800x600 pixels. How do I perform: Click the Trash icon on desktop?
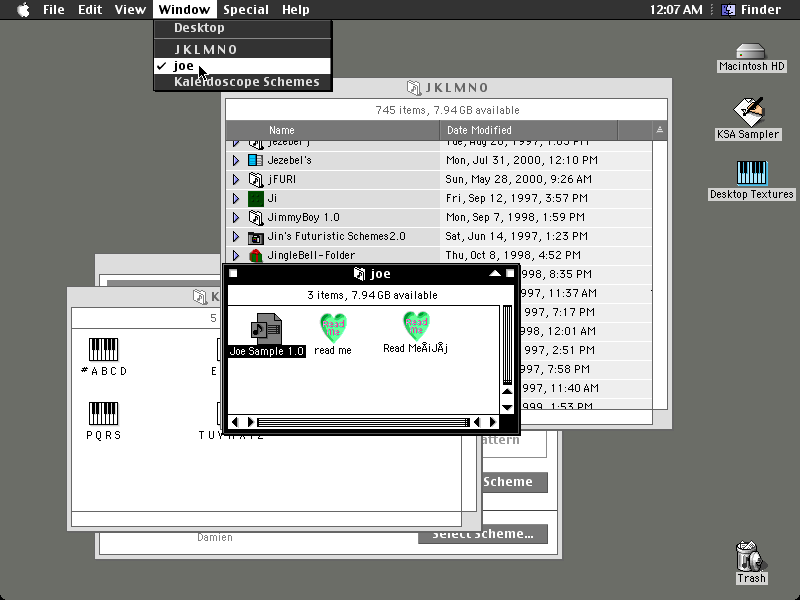751,556
